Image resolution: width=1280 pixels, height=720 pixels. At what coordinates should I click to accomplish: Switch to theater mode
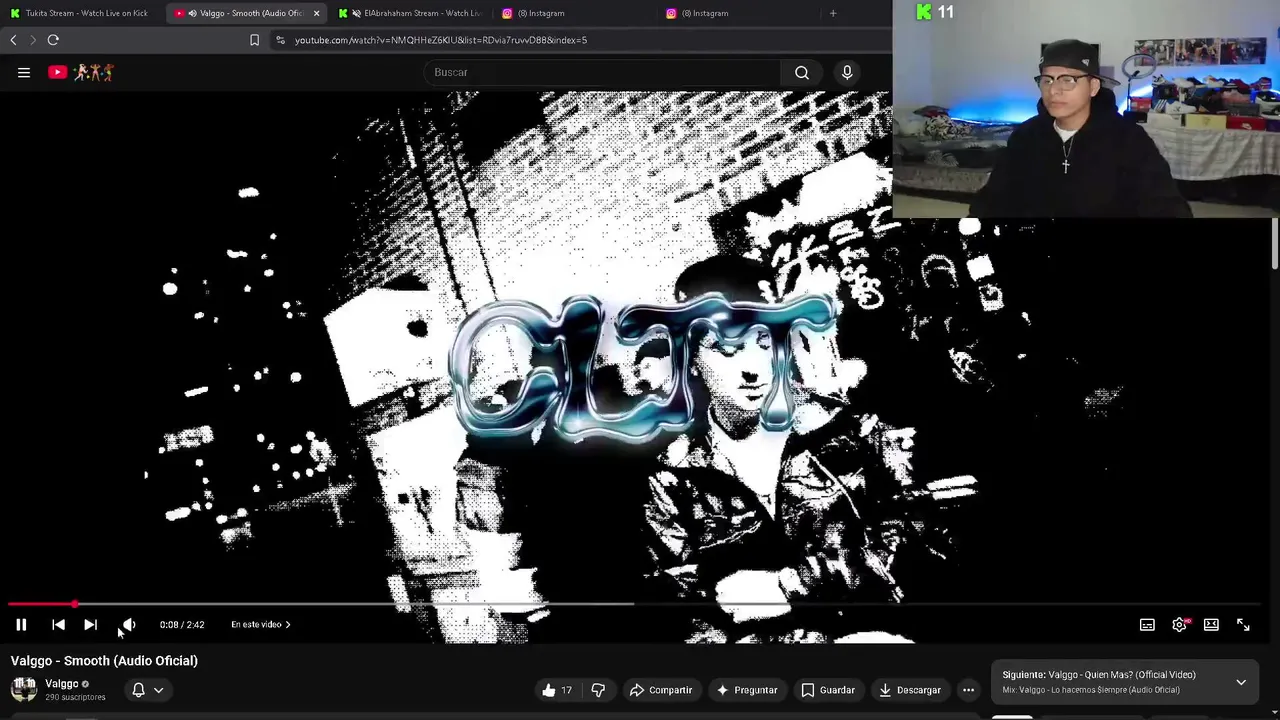tap(1211, 625)
